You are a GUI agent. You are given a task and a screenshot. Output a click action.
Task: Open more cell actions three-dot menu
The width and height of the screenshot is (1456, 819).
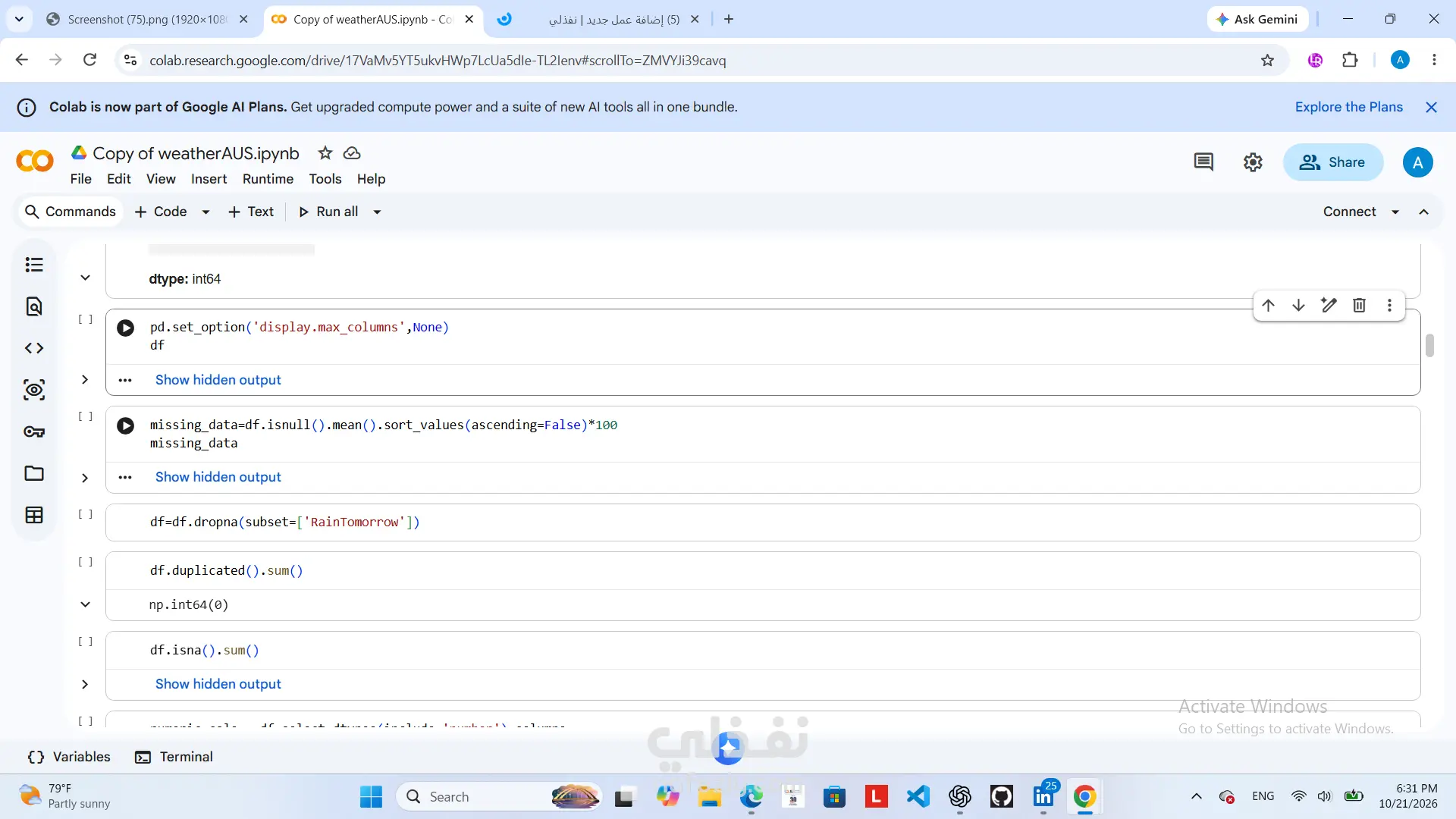coord(1390,305)
